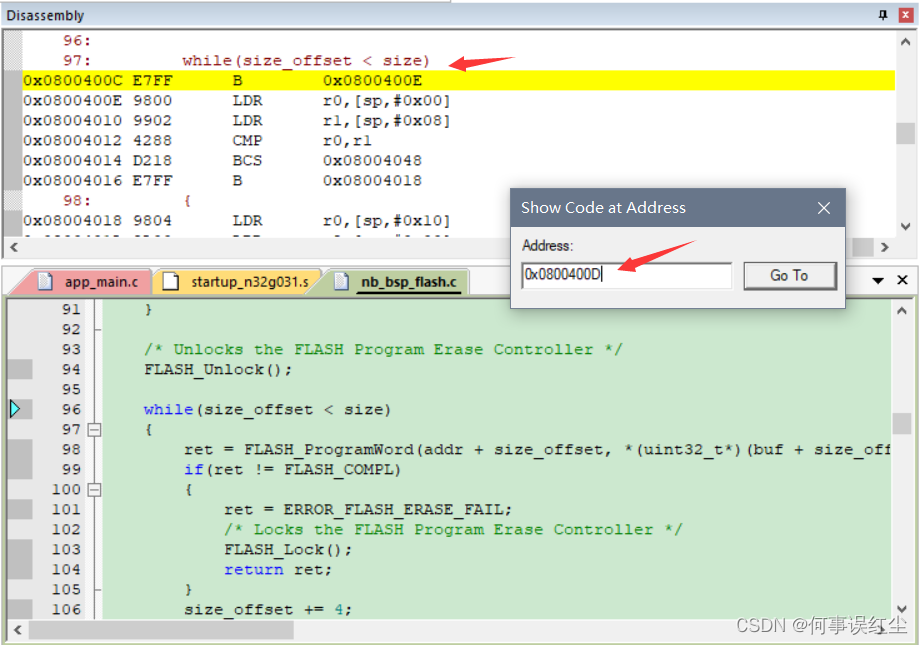Click size_offset += 4 on line 106

(268, 610)
